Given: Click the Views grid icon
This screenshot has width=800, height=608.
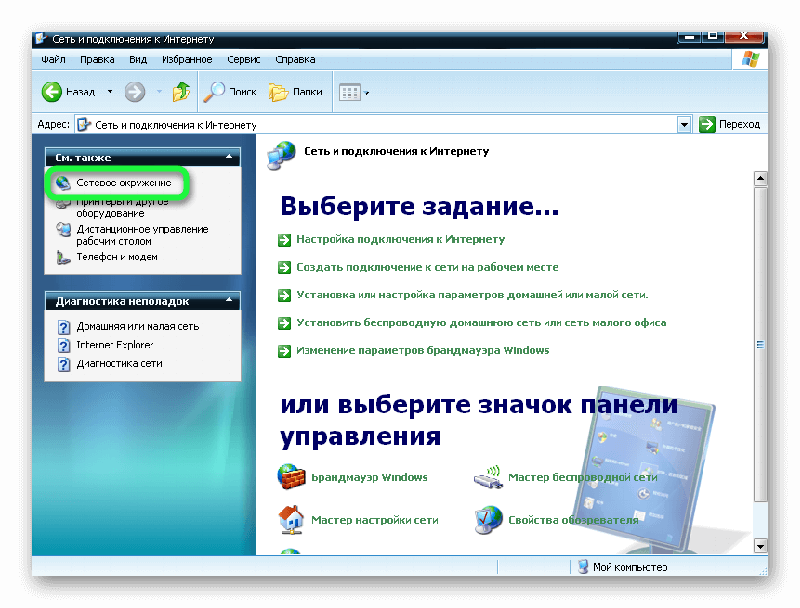Looking at the screenshot, I should [349, 93].
